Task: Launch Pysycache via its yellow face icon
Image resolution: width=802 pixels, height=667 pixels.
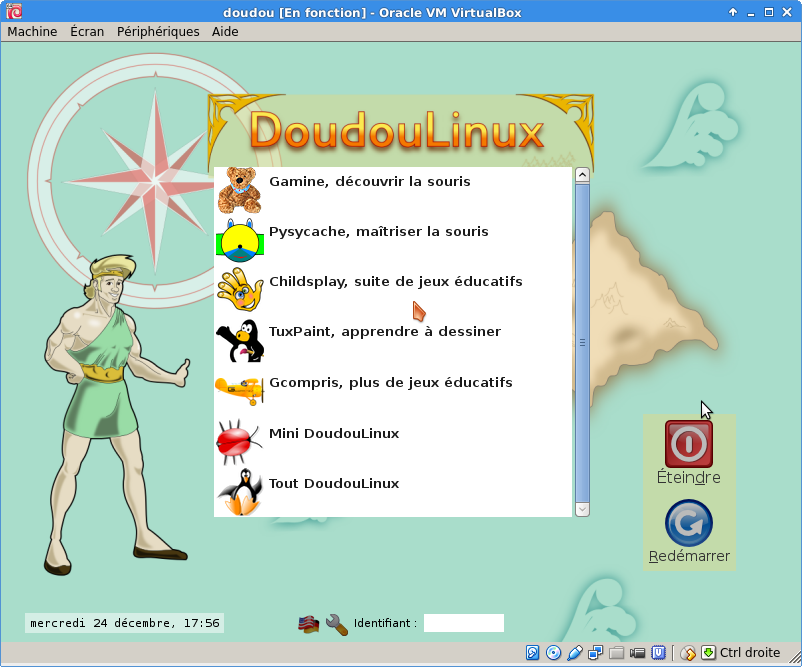Action: coord(240,240)
